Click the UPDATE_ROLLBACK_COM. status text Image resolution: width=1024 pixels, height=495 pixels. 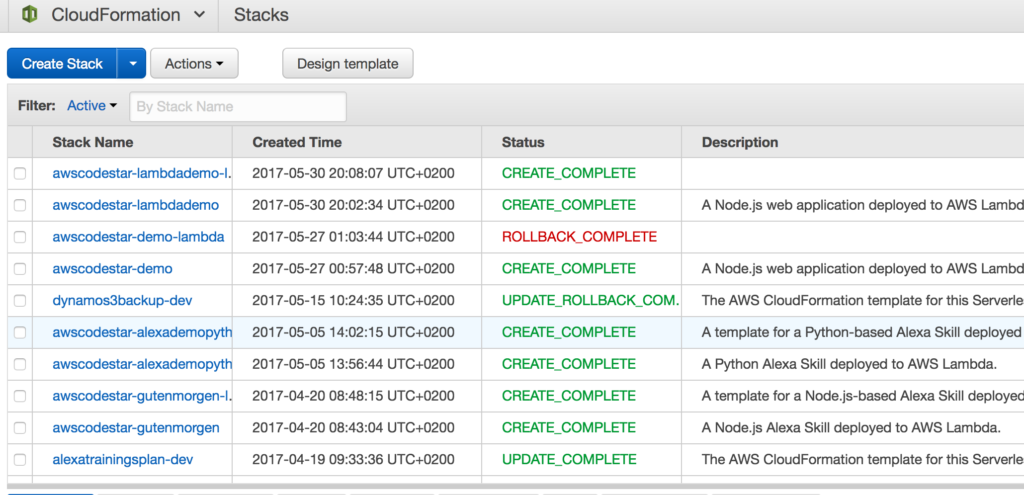590,300
